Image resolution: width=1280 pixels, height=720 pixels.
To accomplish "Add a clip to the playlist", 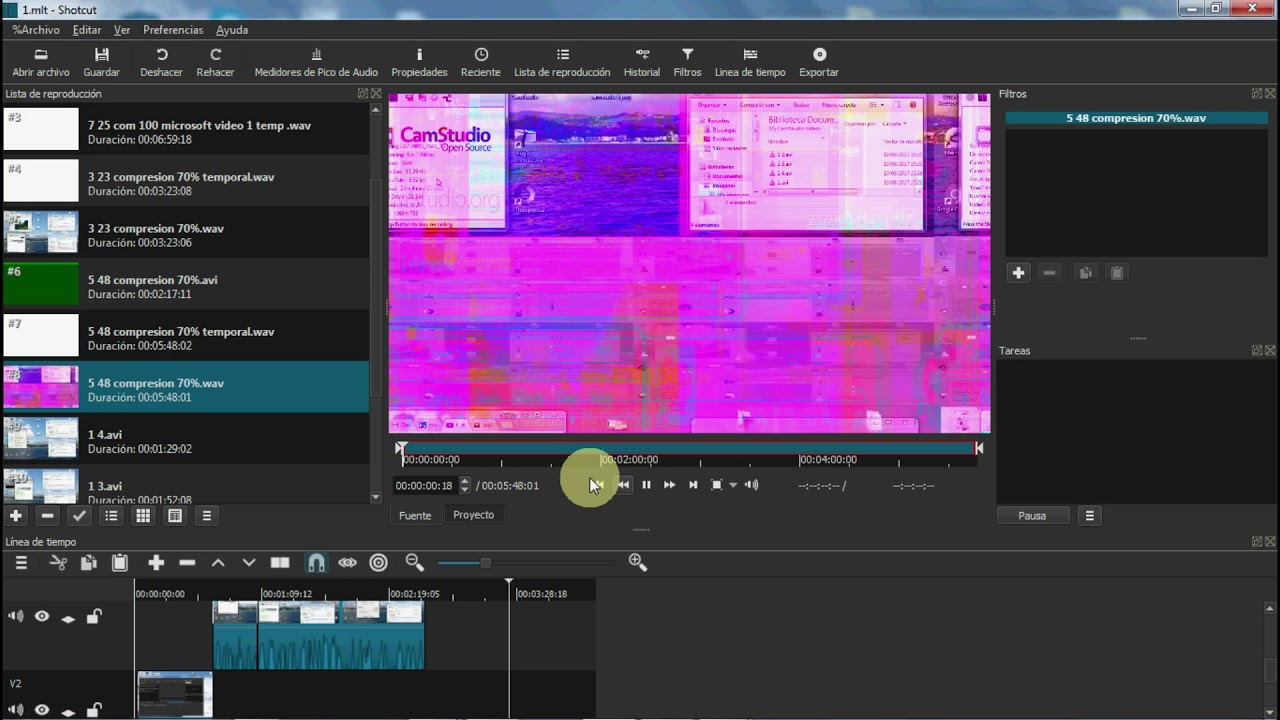I will [16, 516].
